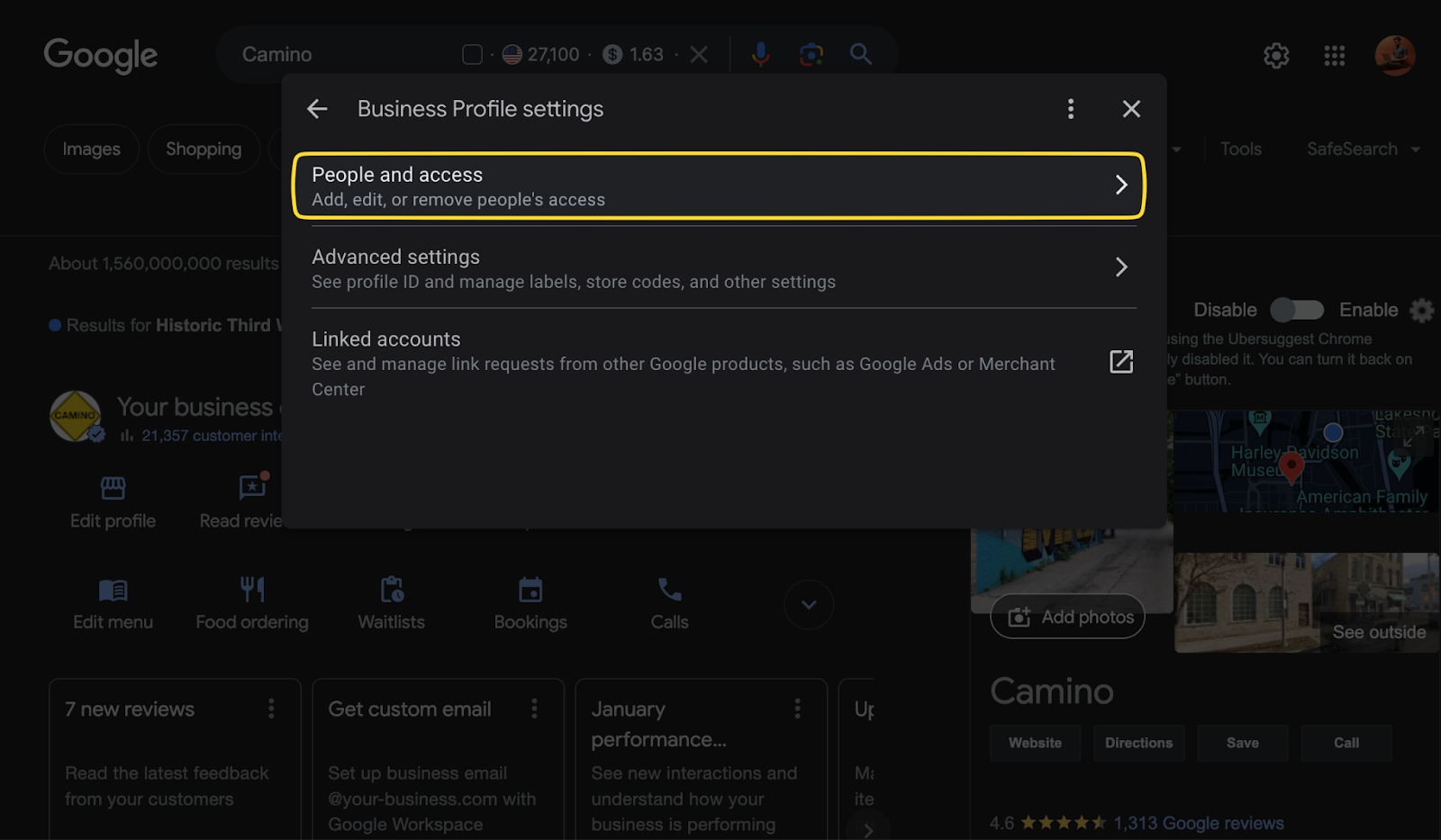Switch to the Images filter
Image resolution: width=1441 pixels, height=840 pixels.
pos(91,149)
